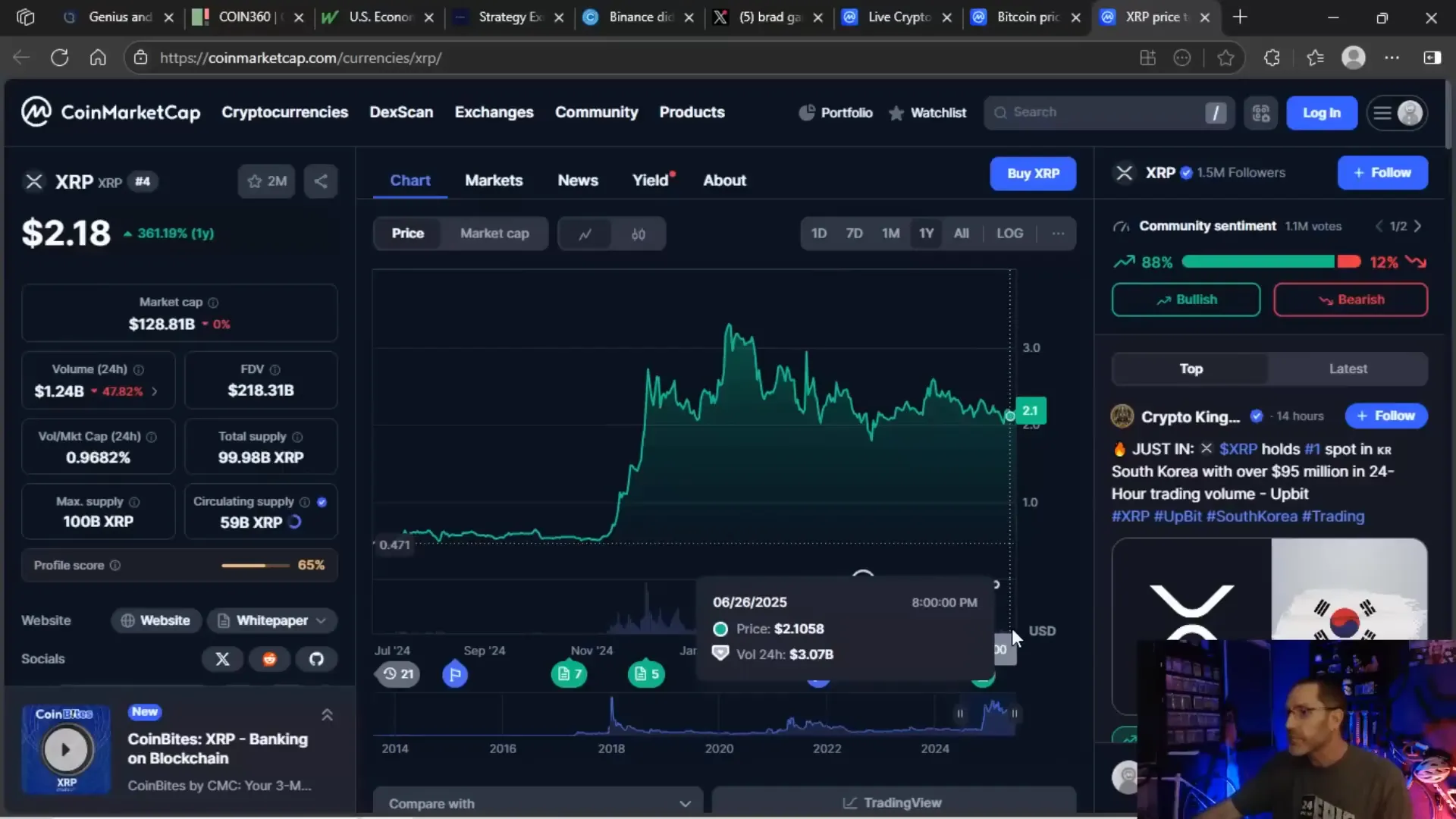Click the green news marker labeled 5
Screen dimensions: 1456x819
pos(646,673)
